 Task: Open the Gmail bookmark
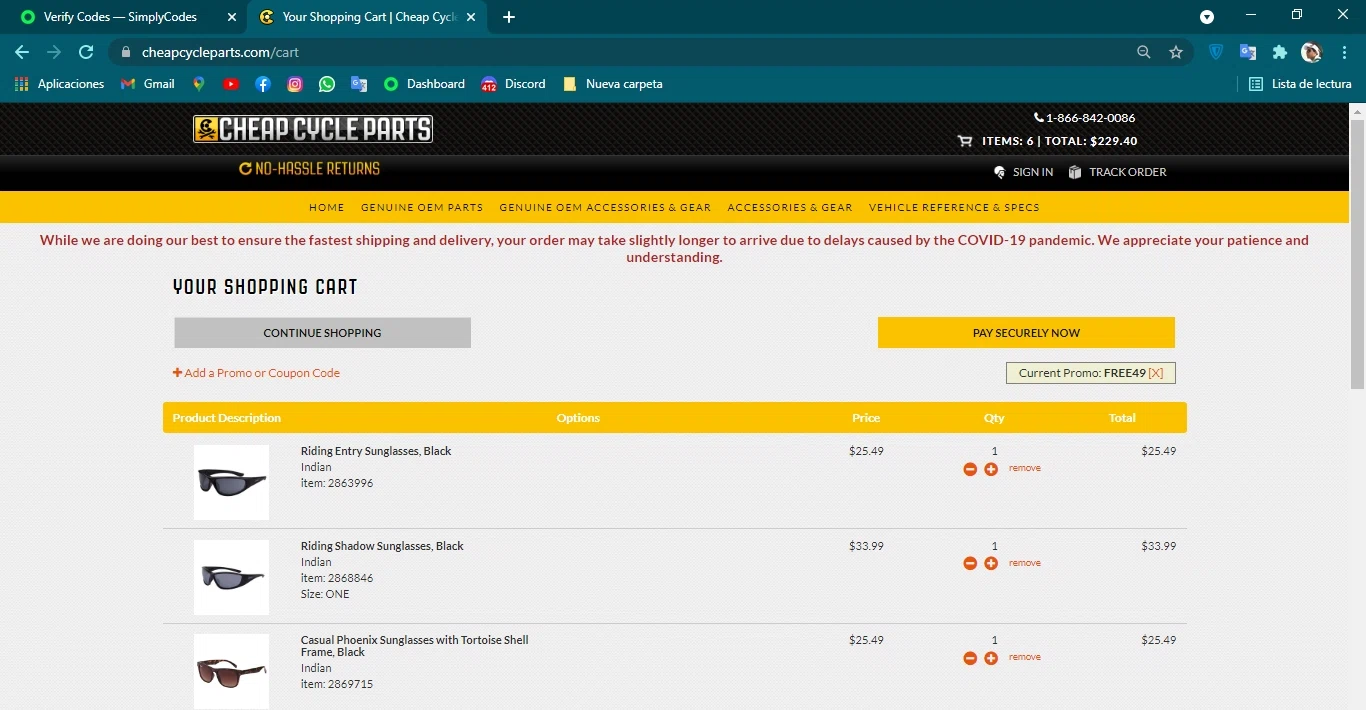pyautogui.click(x=148, y=84)
